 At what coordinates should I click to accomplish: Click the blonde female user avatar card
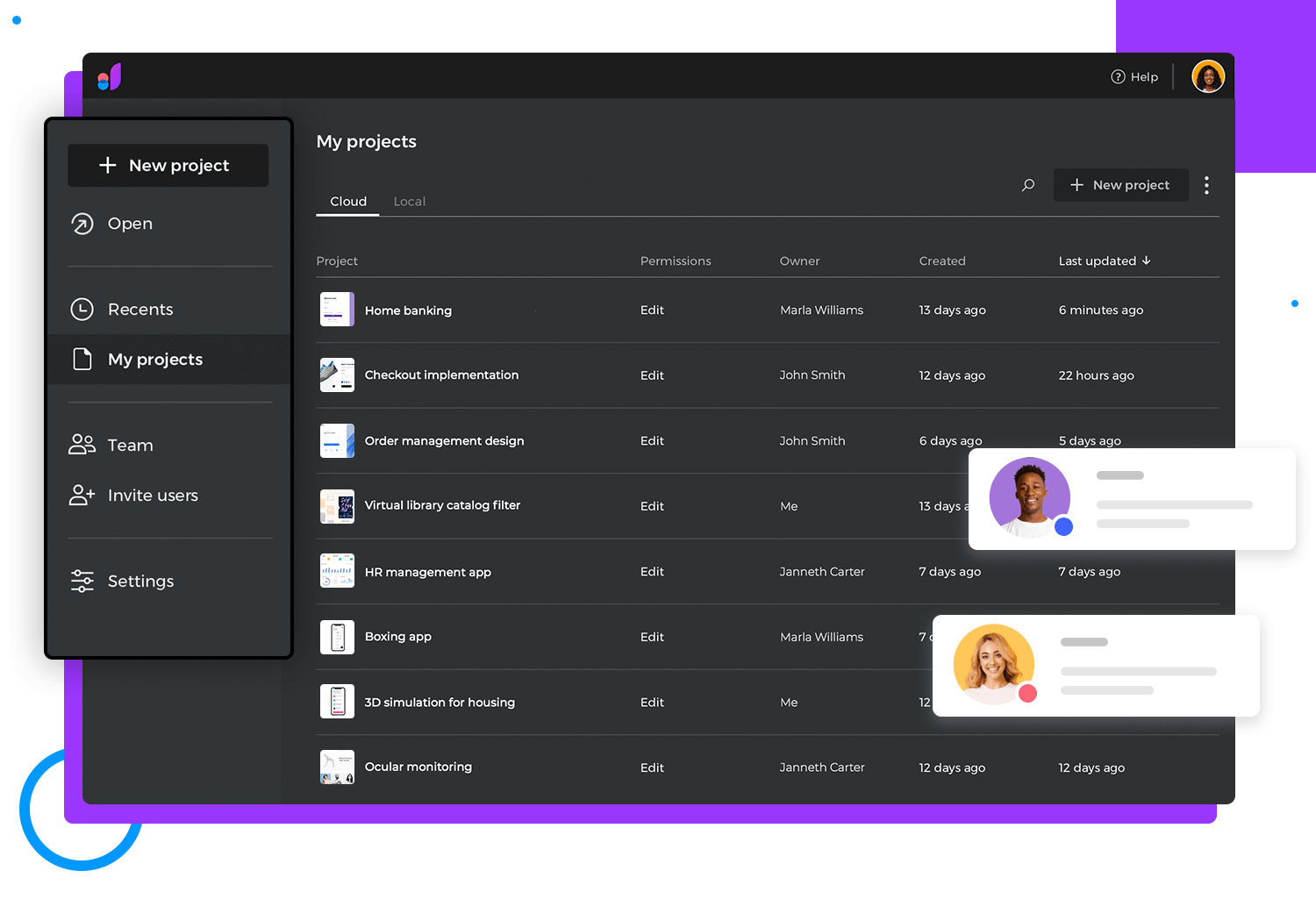(1096, 666)
